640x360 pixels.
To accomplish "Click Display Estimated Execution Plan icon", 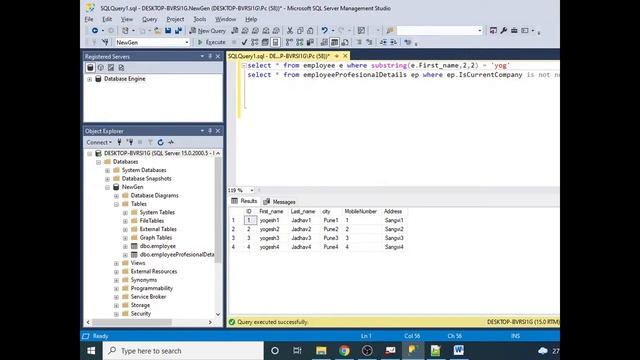I will pos(254,42).
